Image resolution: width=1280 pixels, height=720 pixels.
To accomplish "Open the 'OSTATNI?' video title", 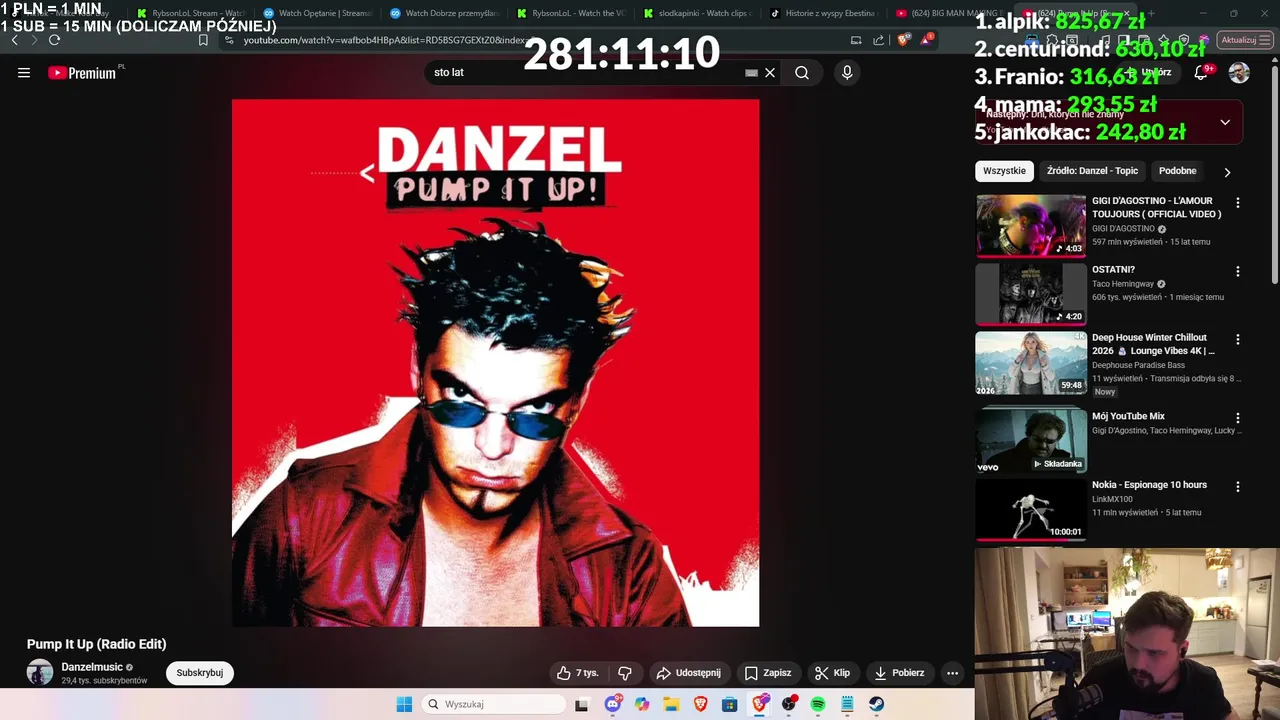I will click(x=1113, y=270).
